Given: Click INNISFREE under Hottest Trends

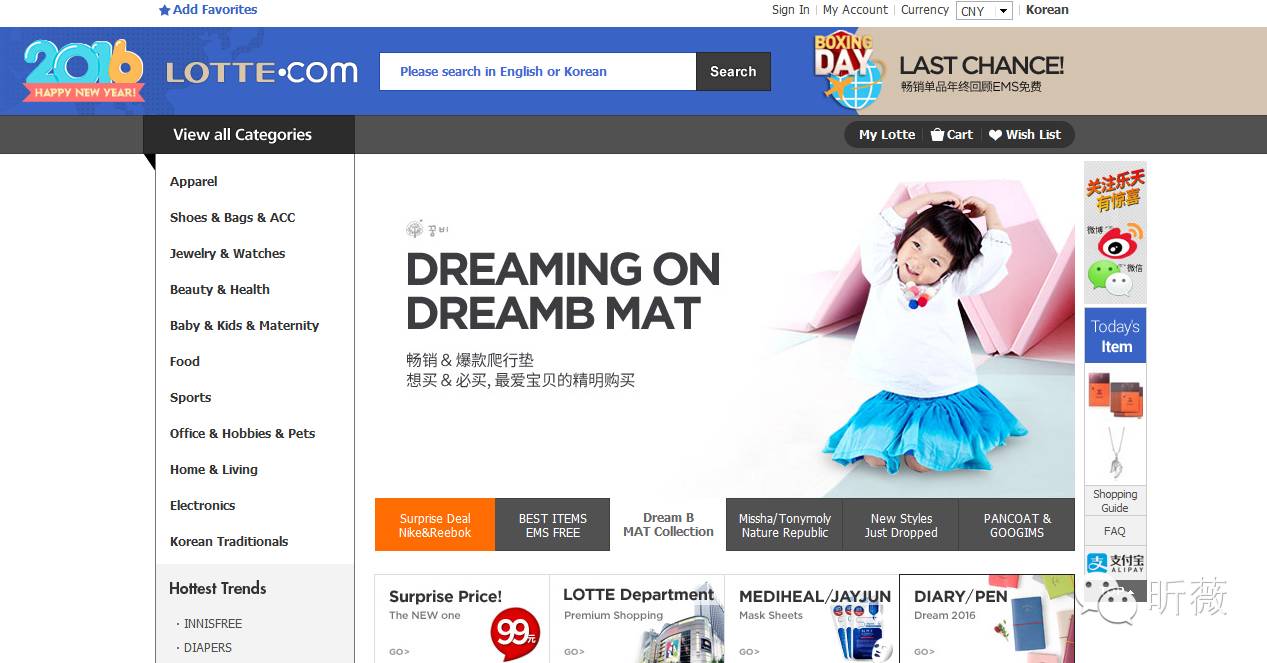Looking at the screenshot, I should (213, 624).
